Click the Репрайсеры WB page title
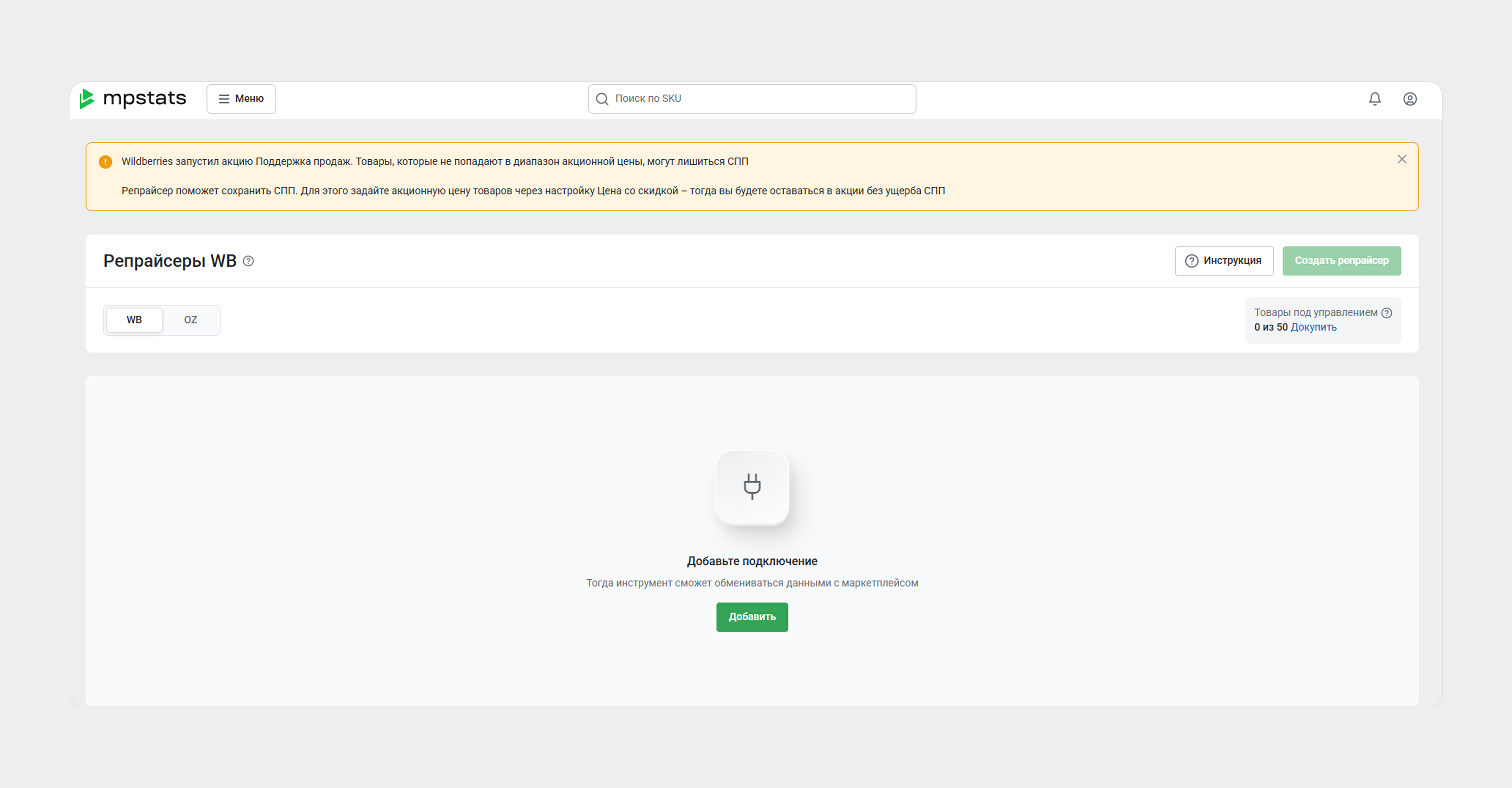 tap(170, 261)
